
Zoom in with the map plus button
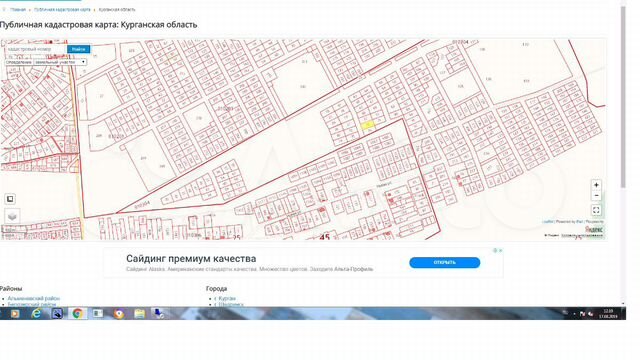tap(596, 185)
